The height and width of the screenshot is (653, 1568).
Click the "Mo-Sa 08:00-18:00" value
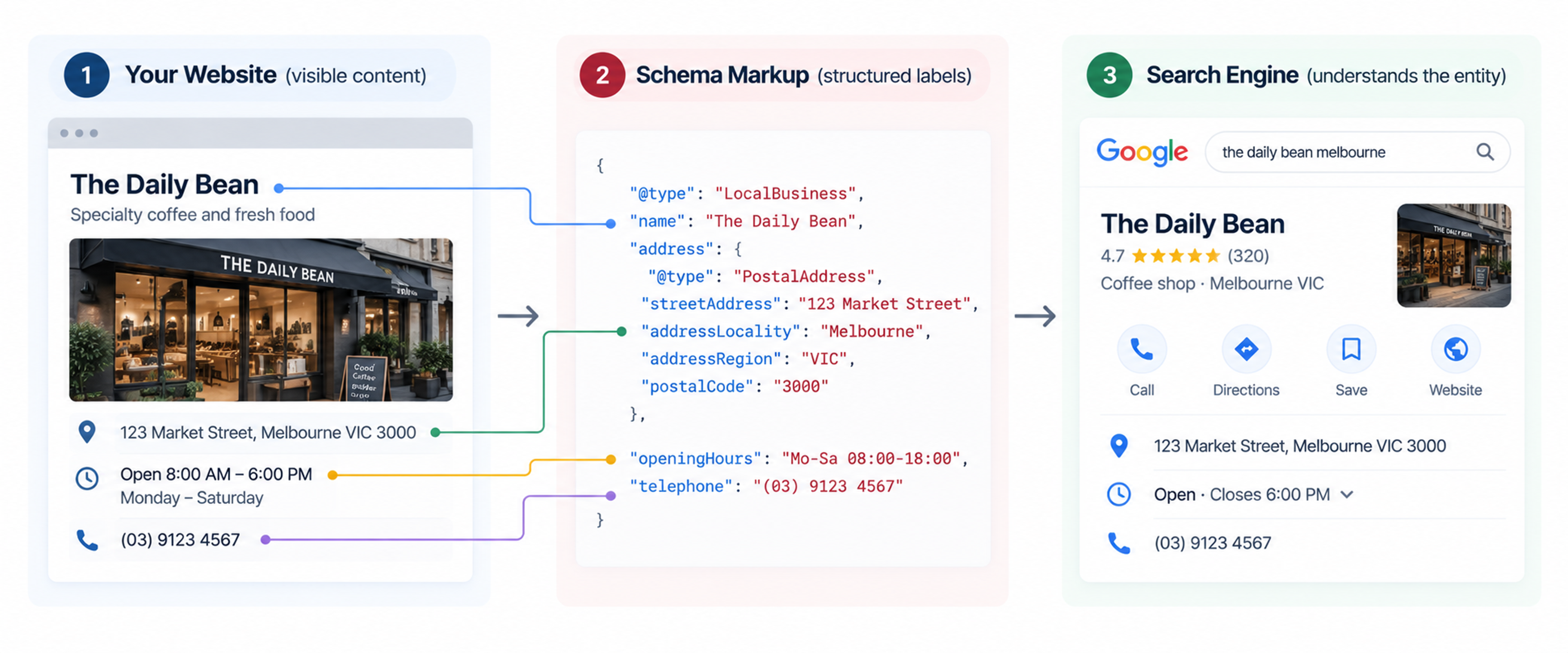click(x=871, y=458)
